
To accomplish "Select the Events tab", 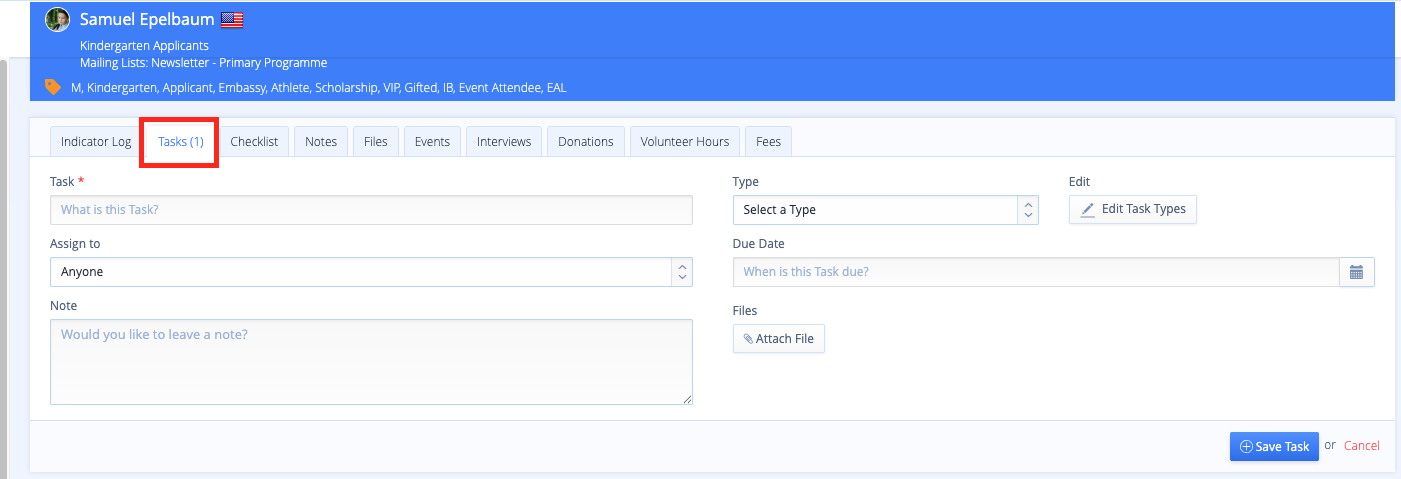I will [x=432, y=142].
